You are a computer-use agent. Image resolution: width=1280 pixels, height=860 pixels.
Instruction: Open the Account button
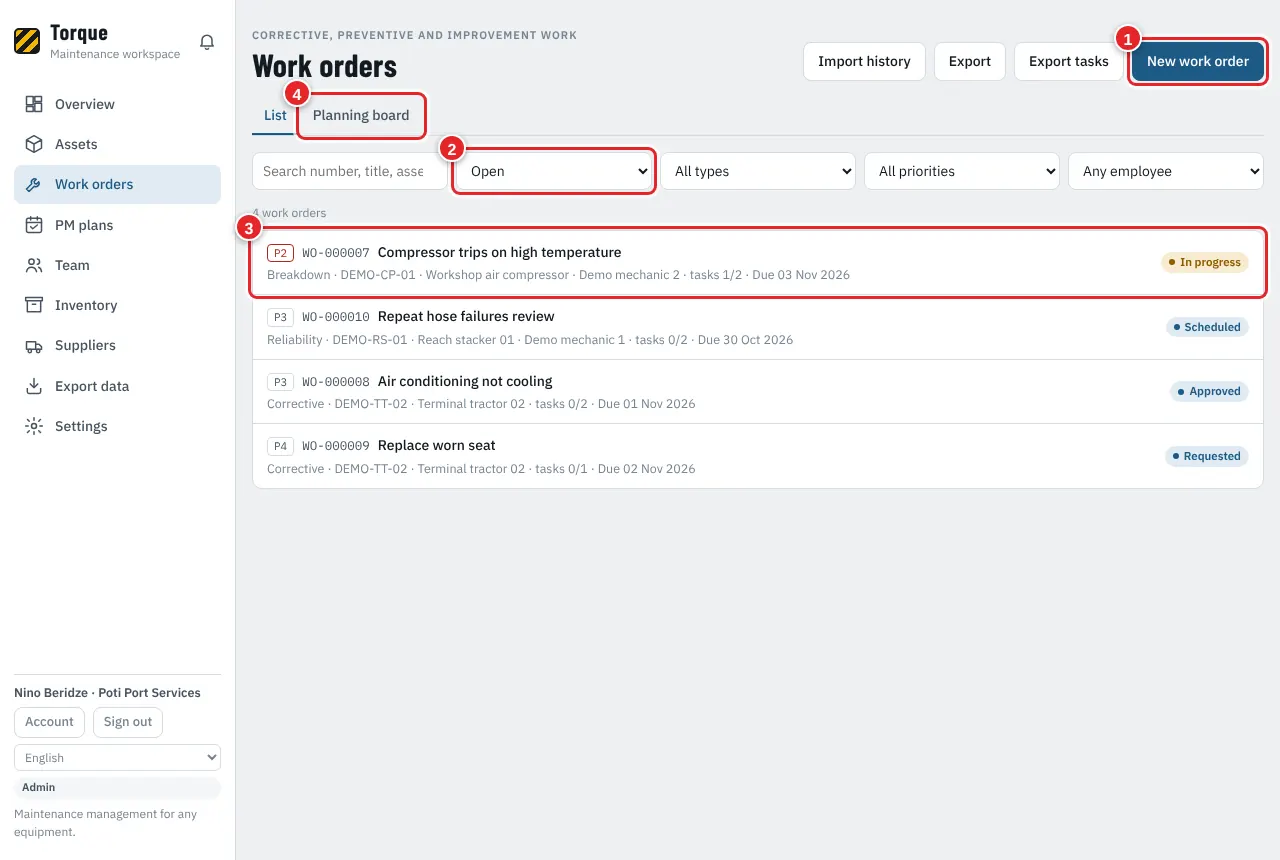[x=49, y=722]
